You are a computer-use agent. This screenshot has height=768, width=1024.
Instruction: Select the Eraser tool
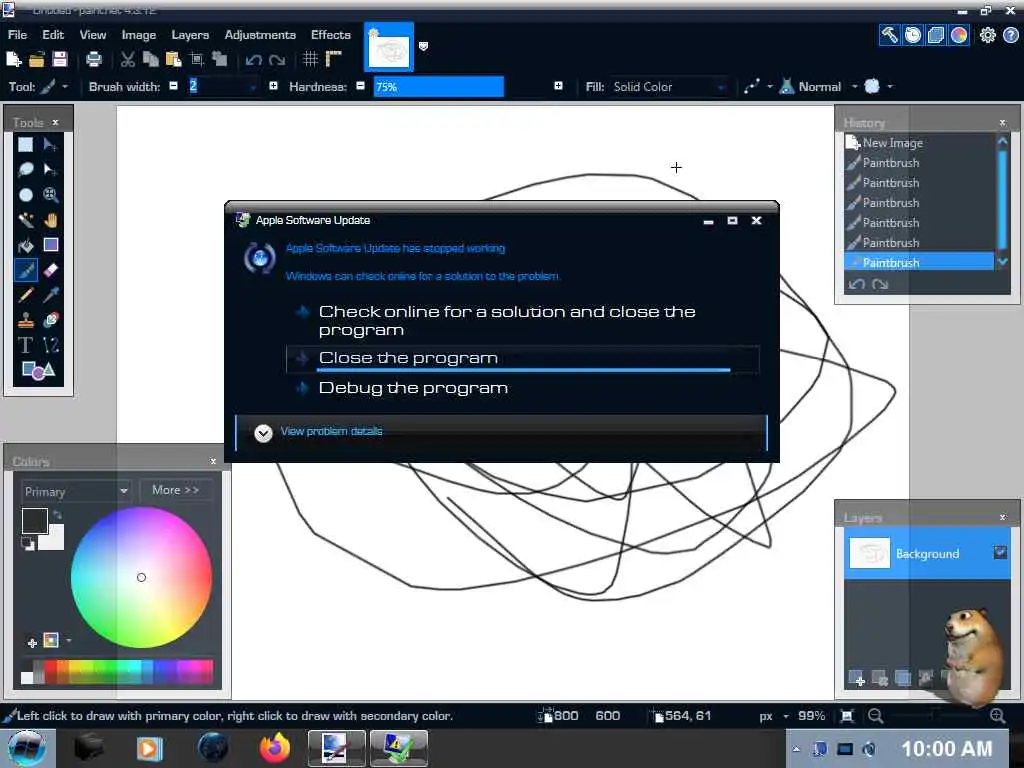(50, 270)
